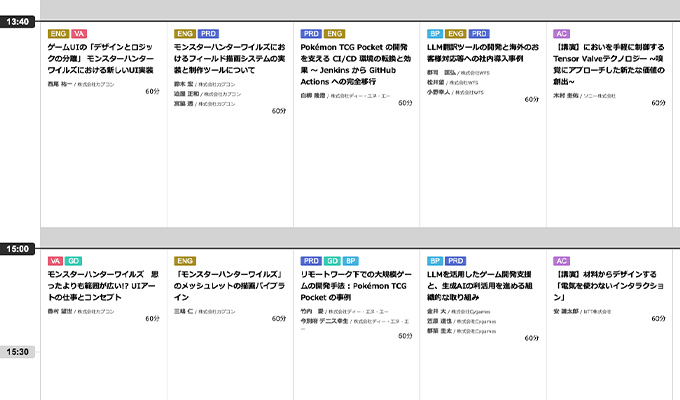Click PRD tag on LLMを活用したゲーム開発支援 session
The height and width of the screenshot is (400, 680).
(x=455, y=261)
